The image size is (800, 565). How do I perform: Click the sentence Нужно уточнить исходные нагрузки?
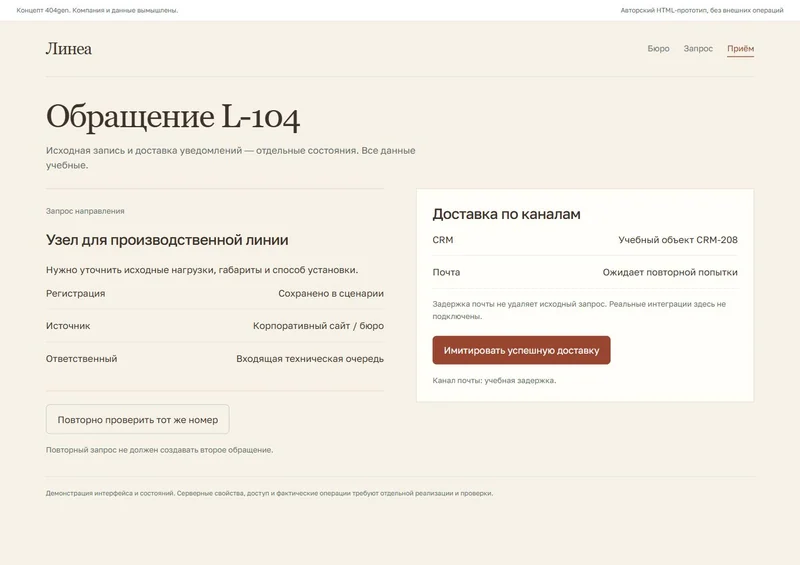coord(202,270)
